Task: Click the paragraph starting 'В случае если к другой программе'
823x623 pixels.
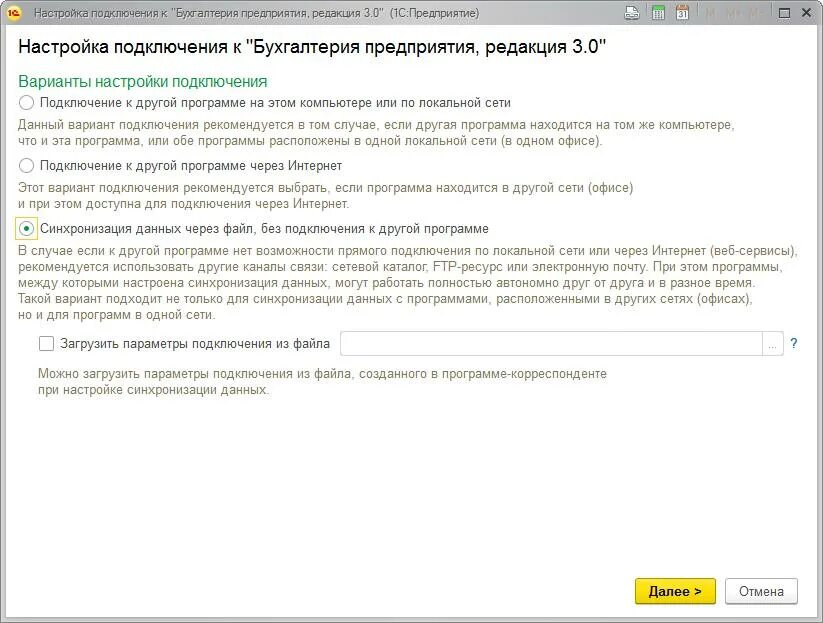Action: coord(408,283)
